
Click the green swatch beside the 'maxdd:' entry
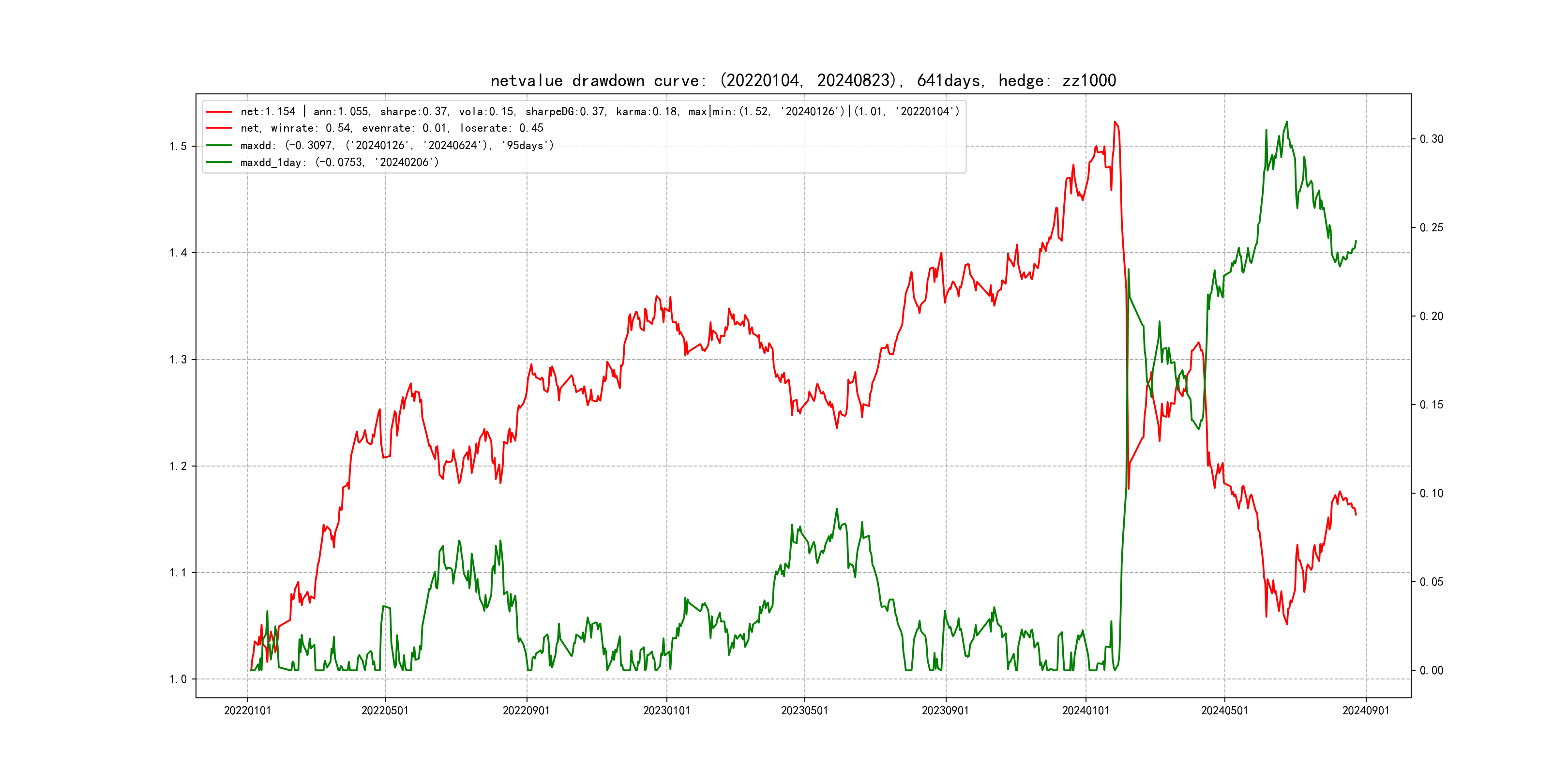[219, 146]
